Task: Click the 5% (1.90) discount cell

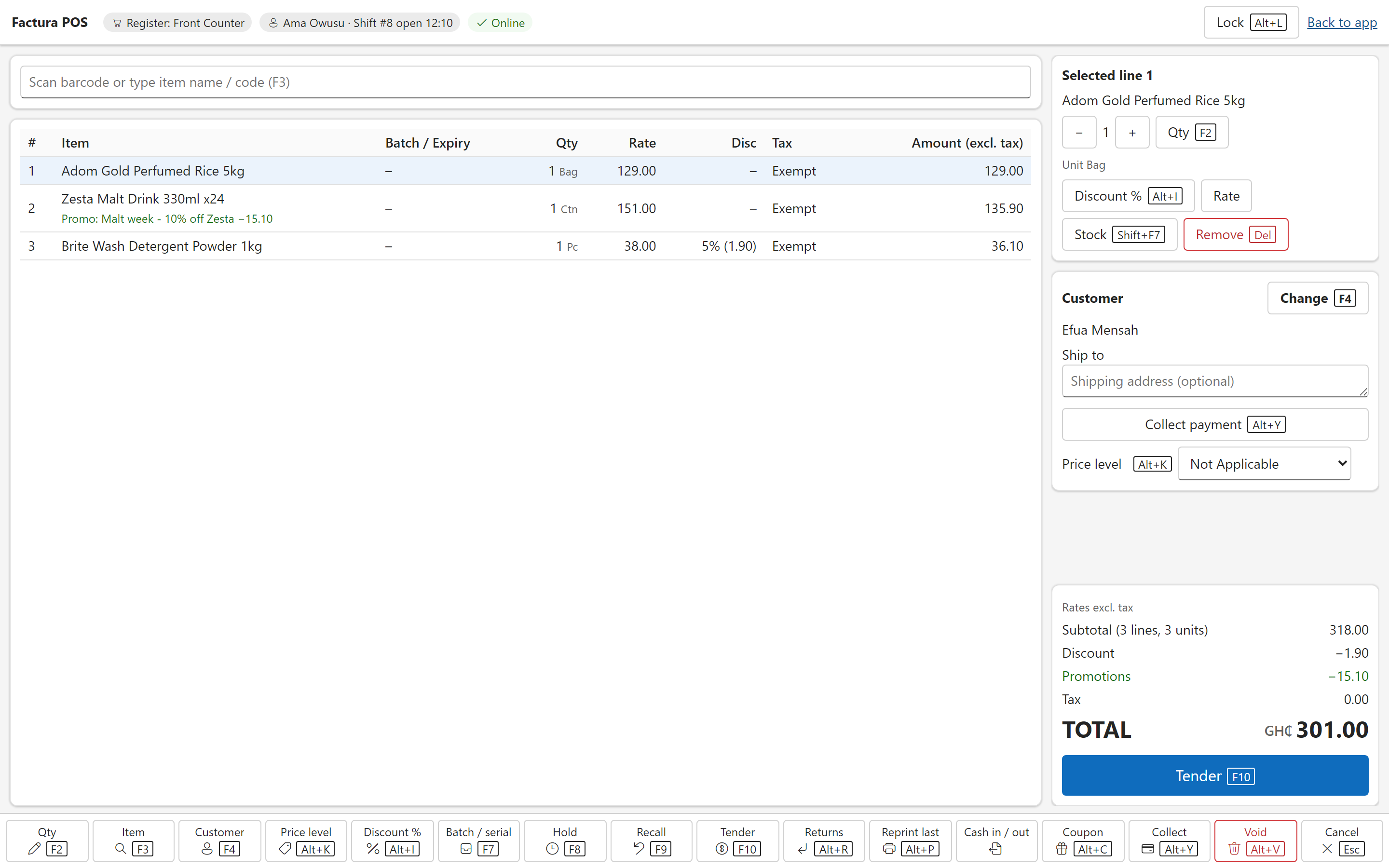Action: click(728, 246)
